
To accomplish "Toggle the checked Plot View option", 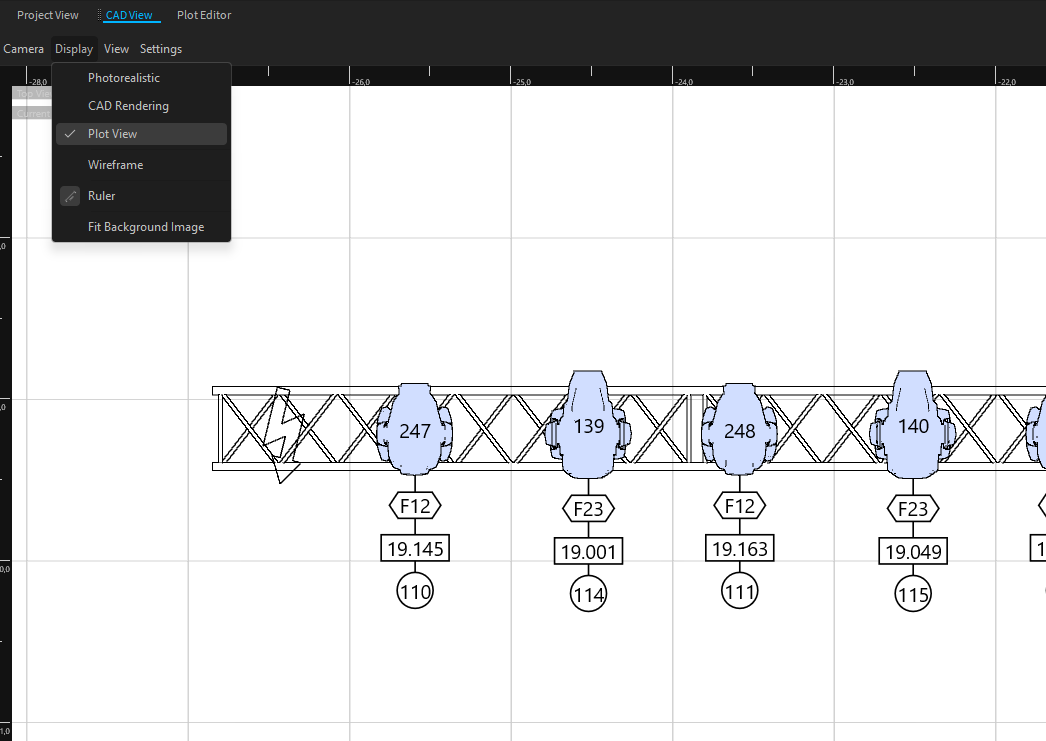I will click(112, 134).
